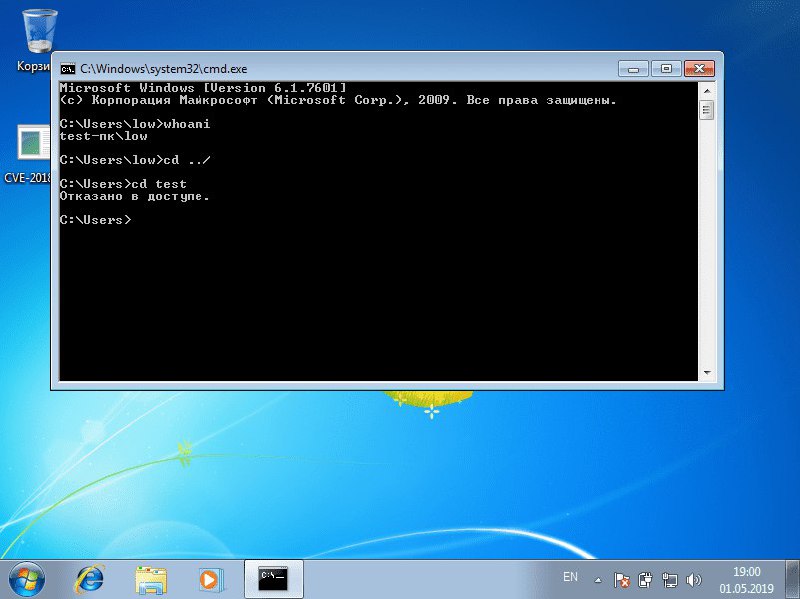The width and height of the screenshot is (800, 599).
Task: Minimize the cmd.exe window
Action: pyautogui.click(x=633, y=68)
